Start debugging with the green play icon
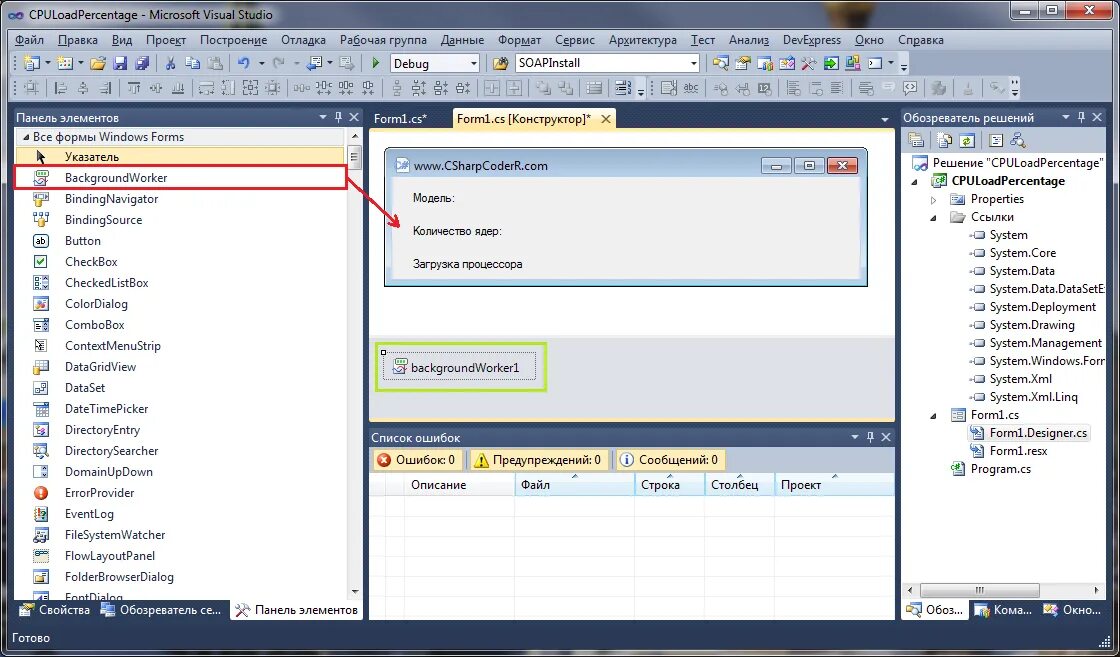 pos(376,63)
